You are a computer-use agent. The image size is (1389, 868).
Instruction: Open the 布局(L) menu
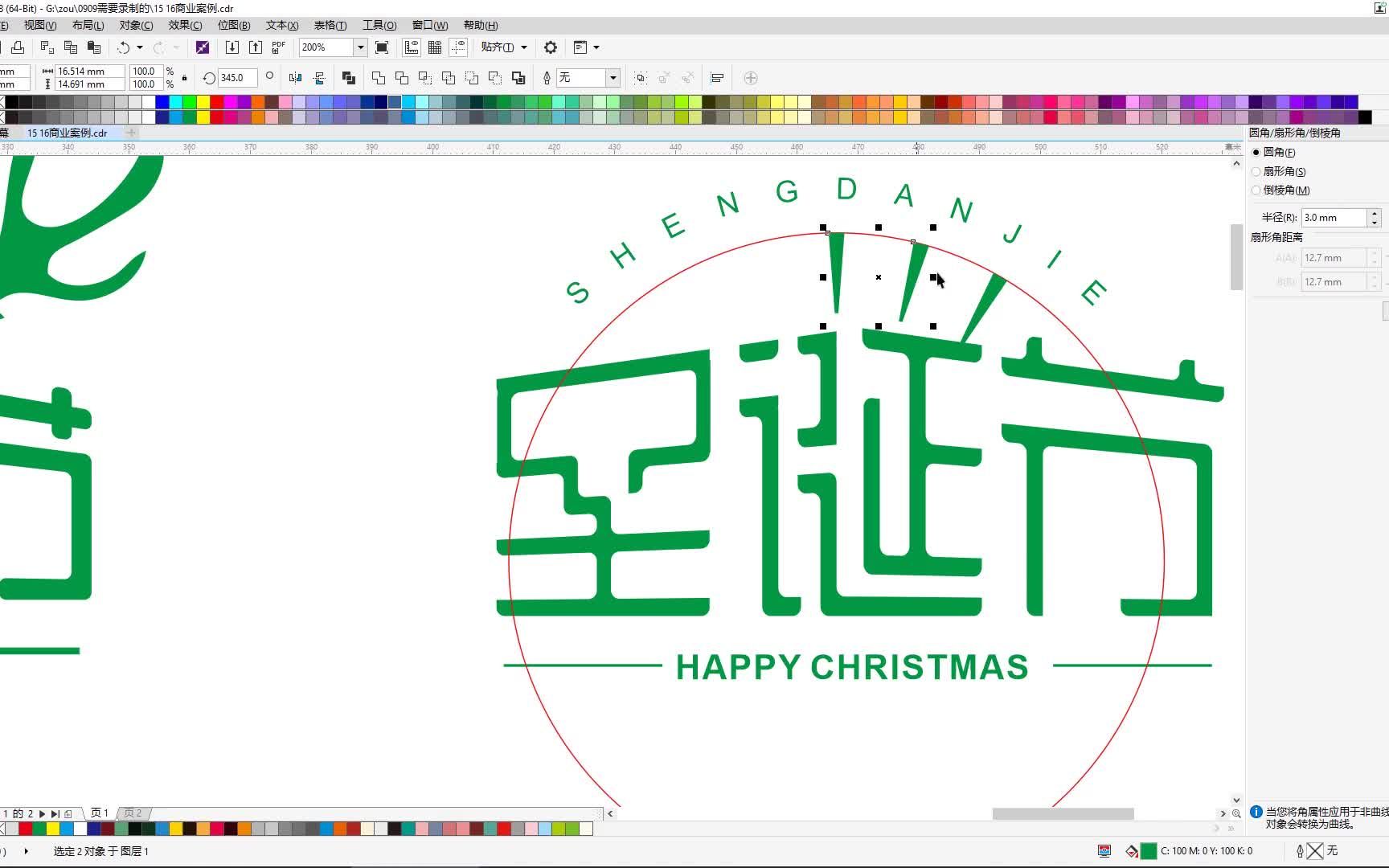pos(88,26)
